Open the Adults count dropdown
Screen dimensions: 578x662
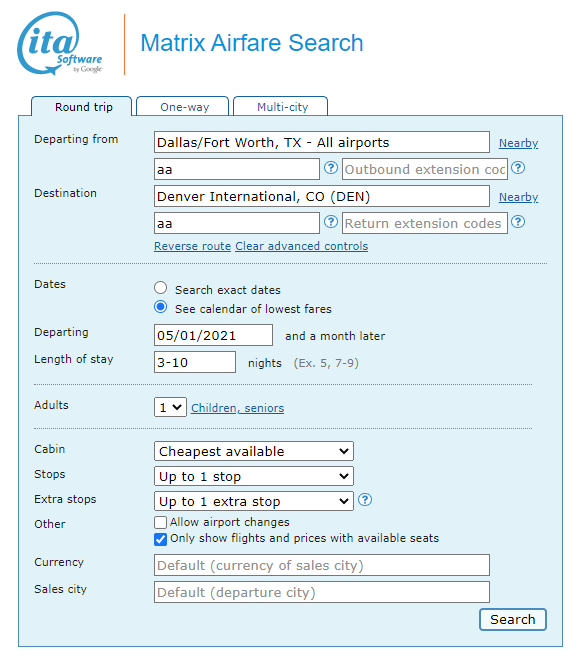point(170,407)
